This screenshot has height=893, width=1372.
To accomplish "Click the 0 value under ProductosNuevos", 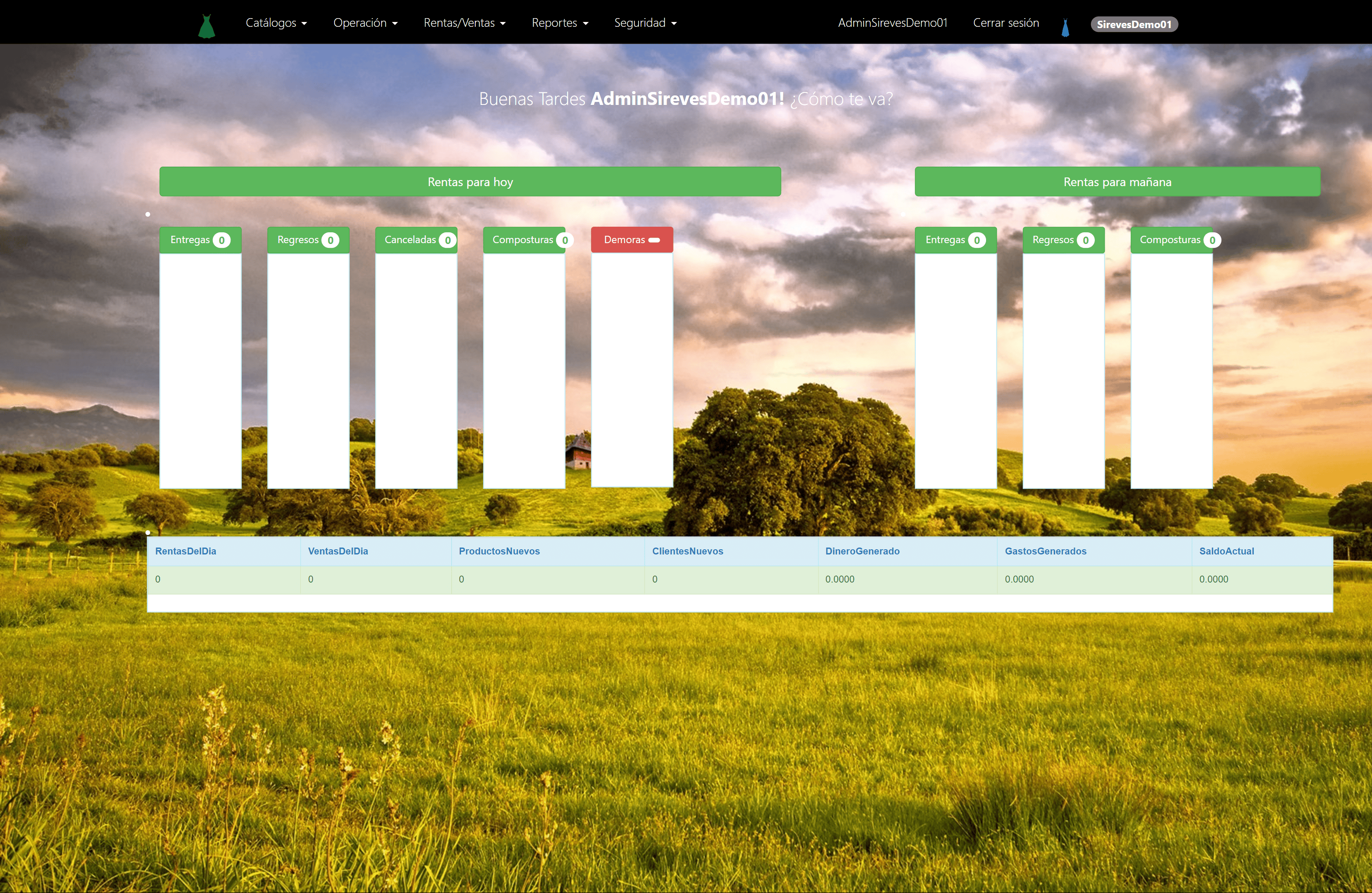I will (461, 579).
